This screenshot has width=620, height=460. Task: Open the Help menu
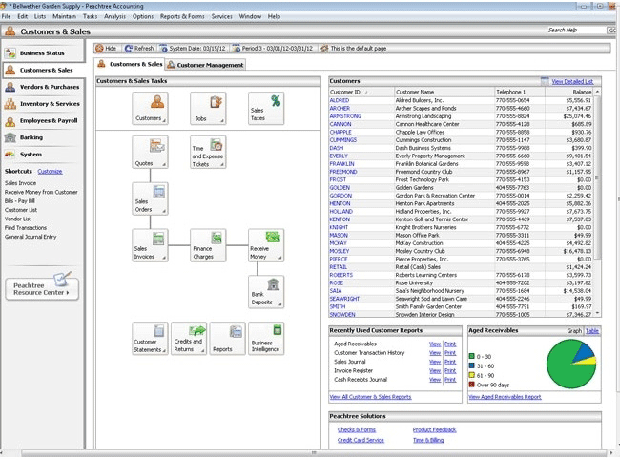pos(274,16)
